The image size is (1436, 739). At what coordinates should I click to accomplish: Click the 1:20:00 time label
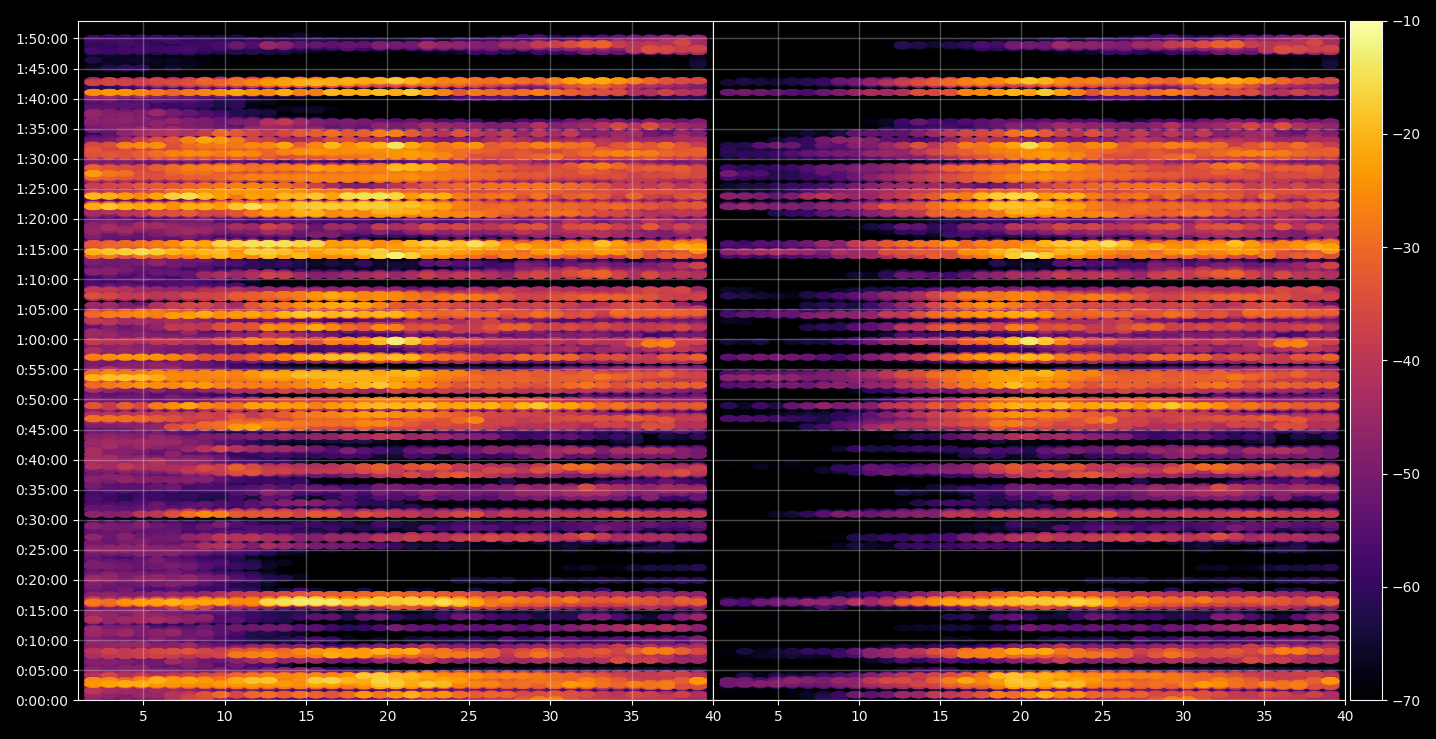click(x=43, y=219)
